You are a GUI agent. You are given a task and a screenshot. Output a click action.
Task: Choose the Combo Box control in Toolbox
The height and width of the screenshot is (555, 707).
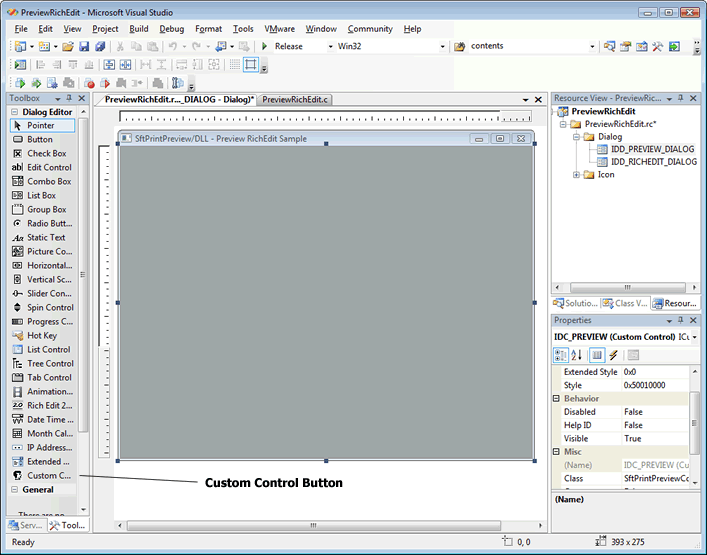click(48, 182)
